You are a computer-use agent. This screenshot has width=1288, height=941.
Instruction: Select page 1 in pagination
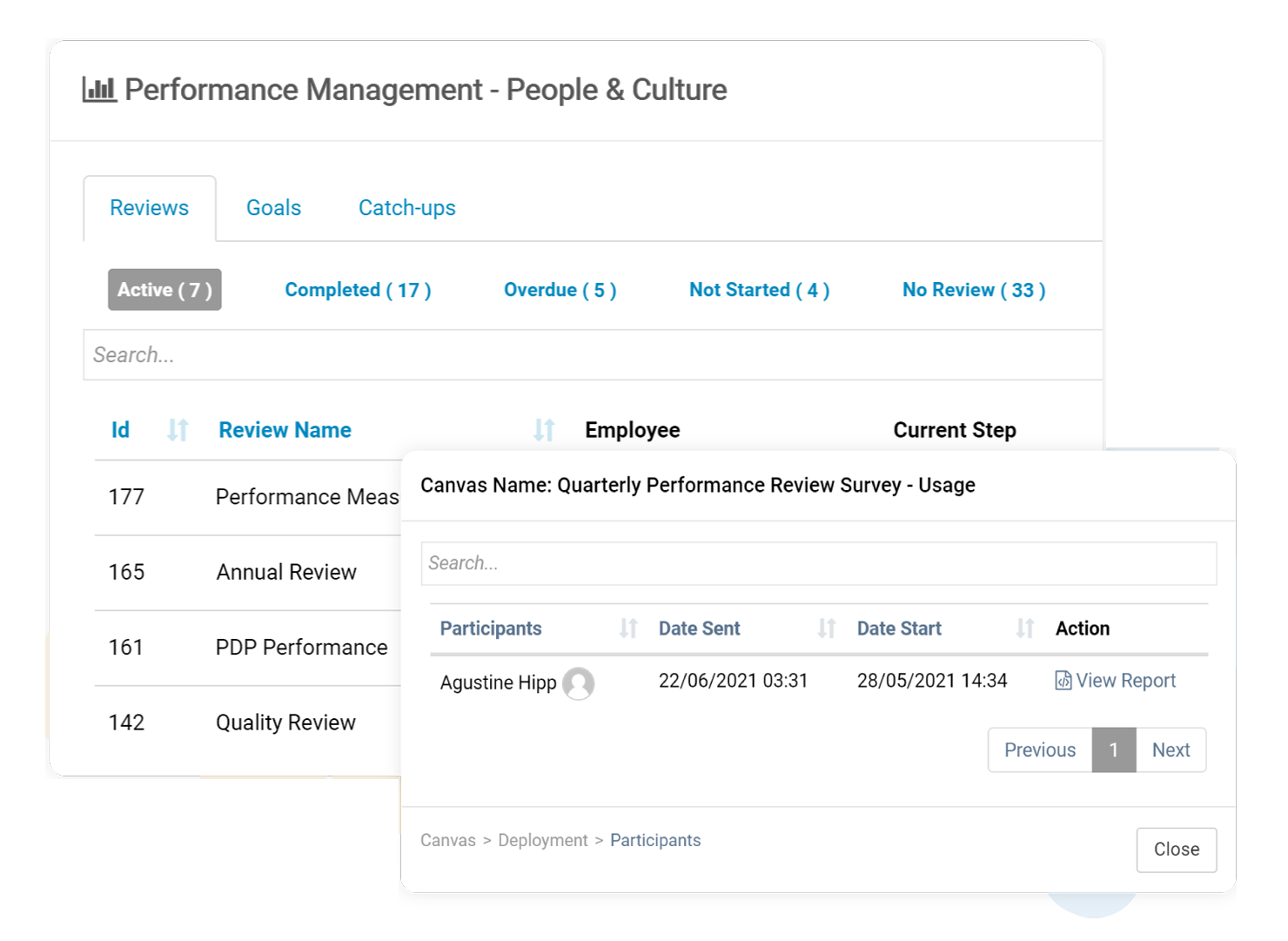coord(1114,749)
